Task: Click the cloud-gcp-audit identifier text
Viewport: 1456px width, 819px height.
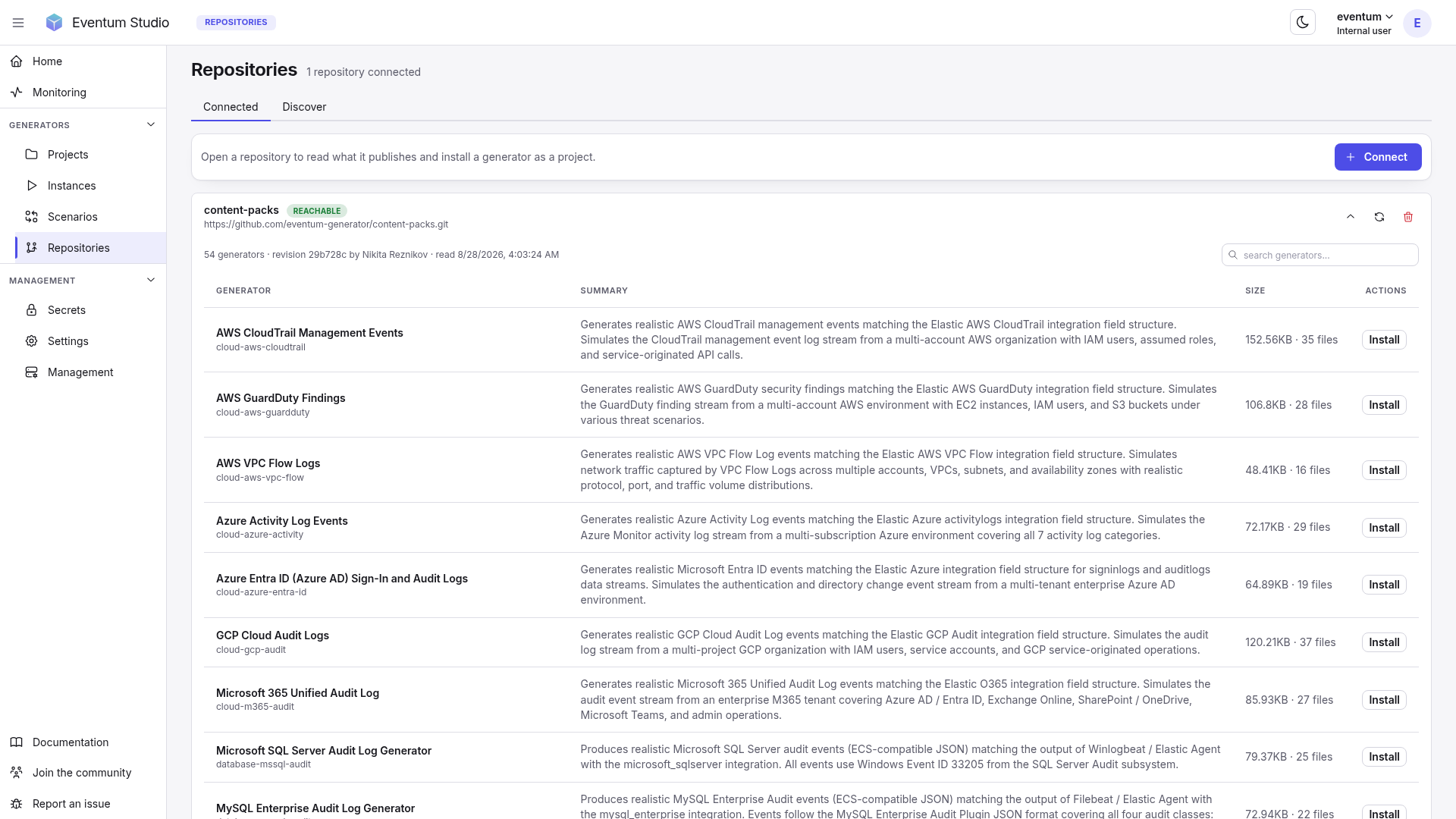Action: coord(251,650)
